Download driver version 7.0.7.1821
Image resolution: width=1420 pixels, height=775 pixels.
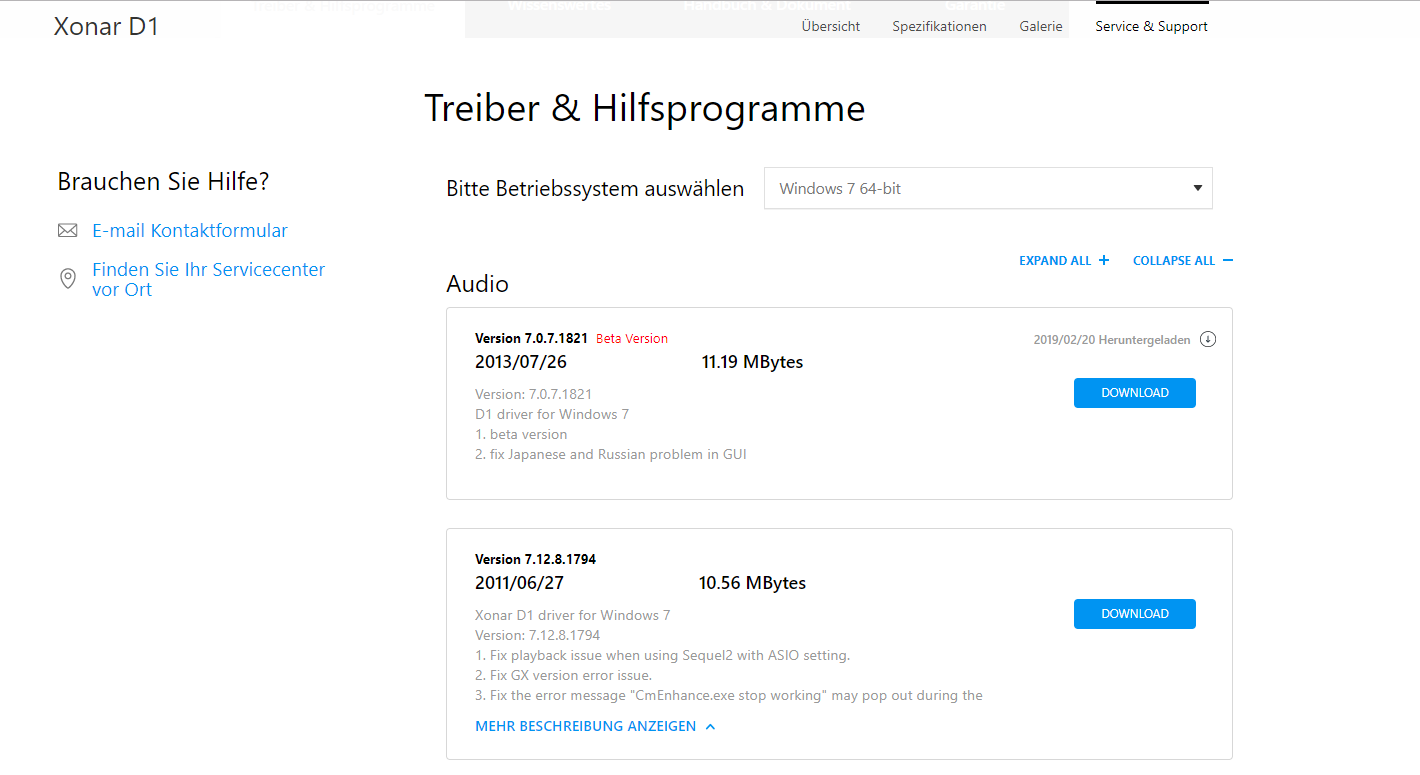[1135, 393]
